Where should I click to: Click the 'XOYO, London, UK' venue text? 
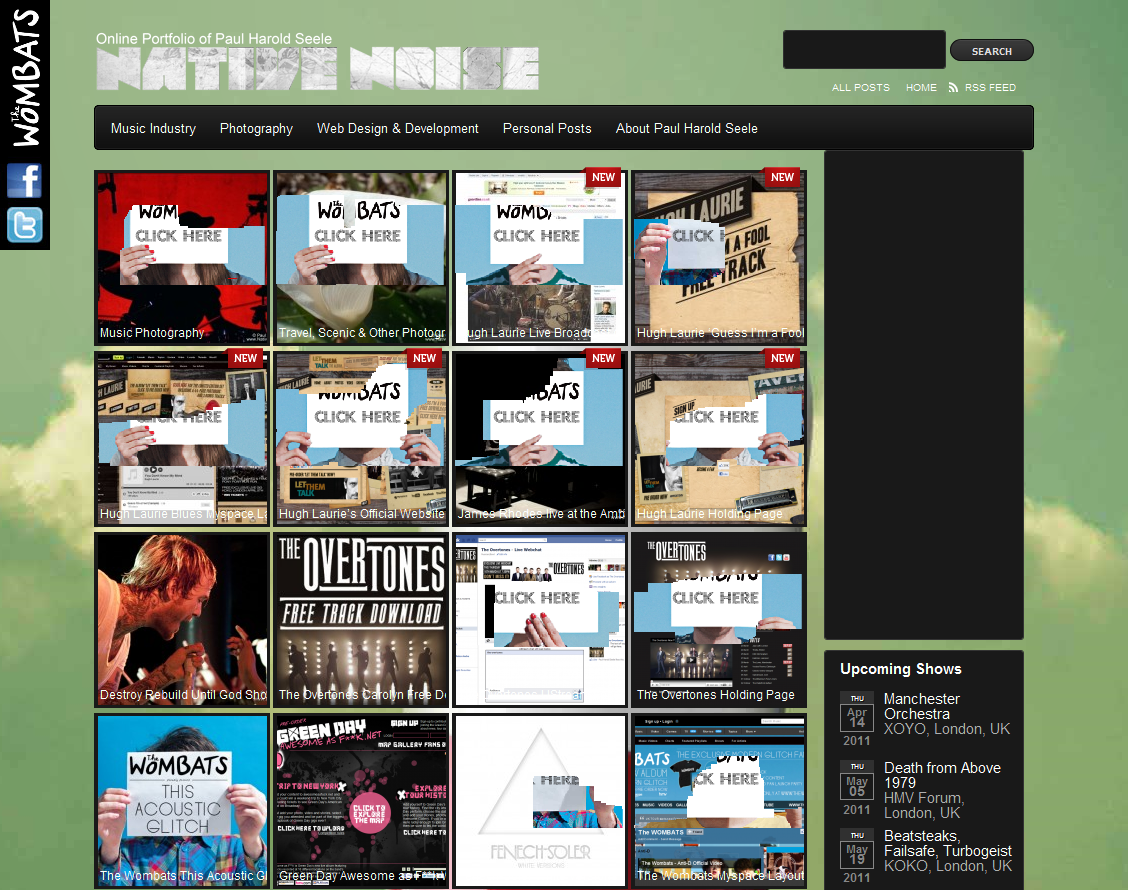947,729
